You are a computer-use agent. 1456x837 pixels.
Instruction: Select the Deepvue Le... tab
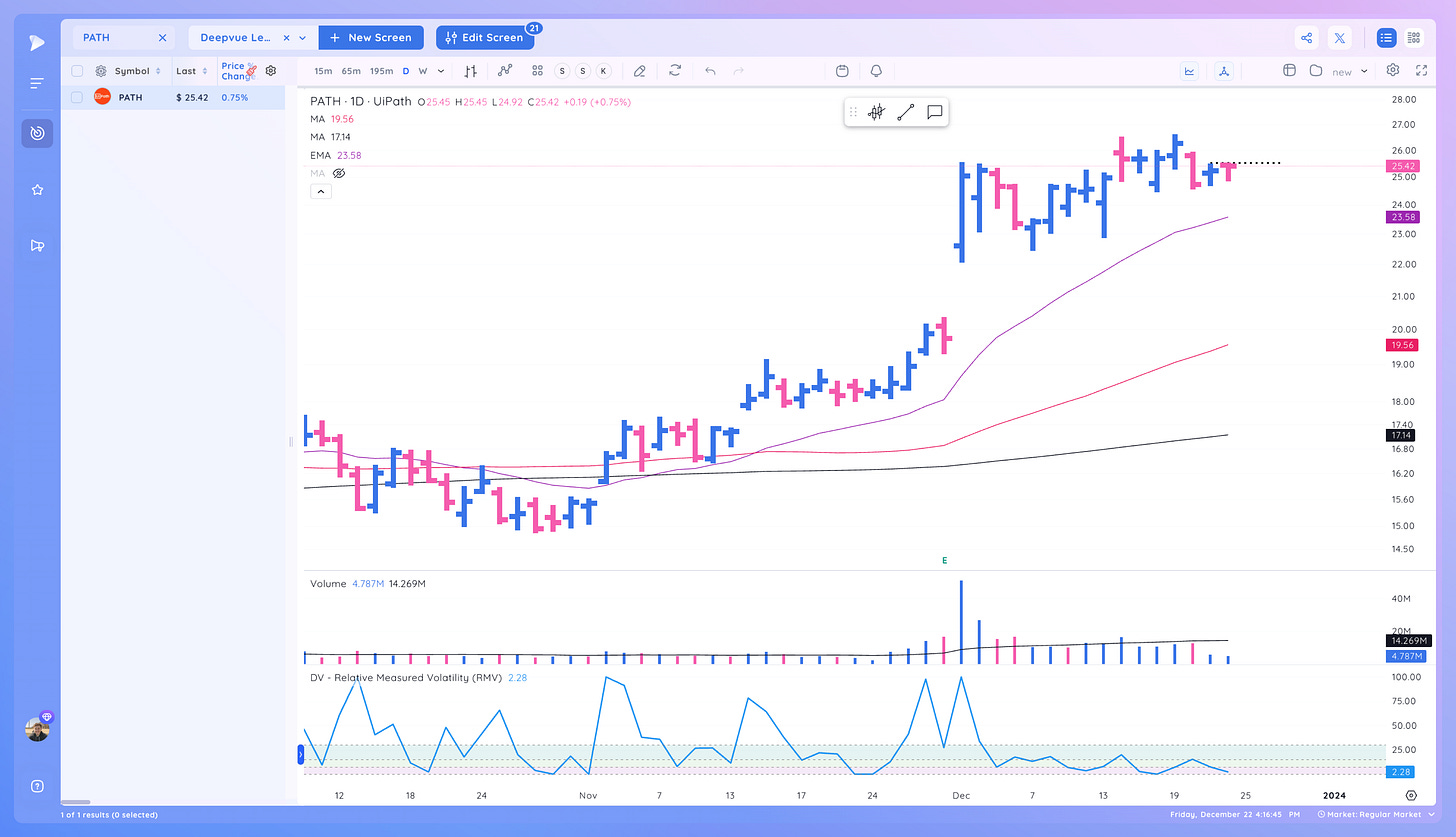[236, 38]
